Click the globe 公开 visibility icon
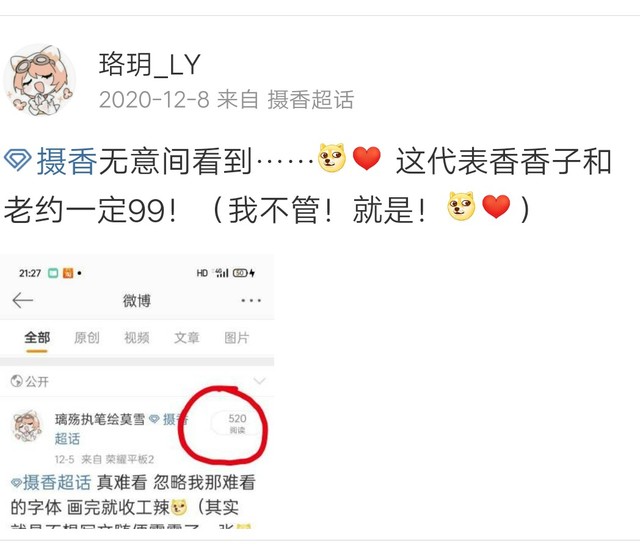640x546 pixels. [17, 381]
